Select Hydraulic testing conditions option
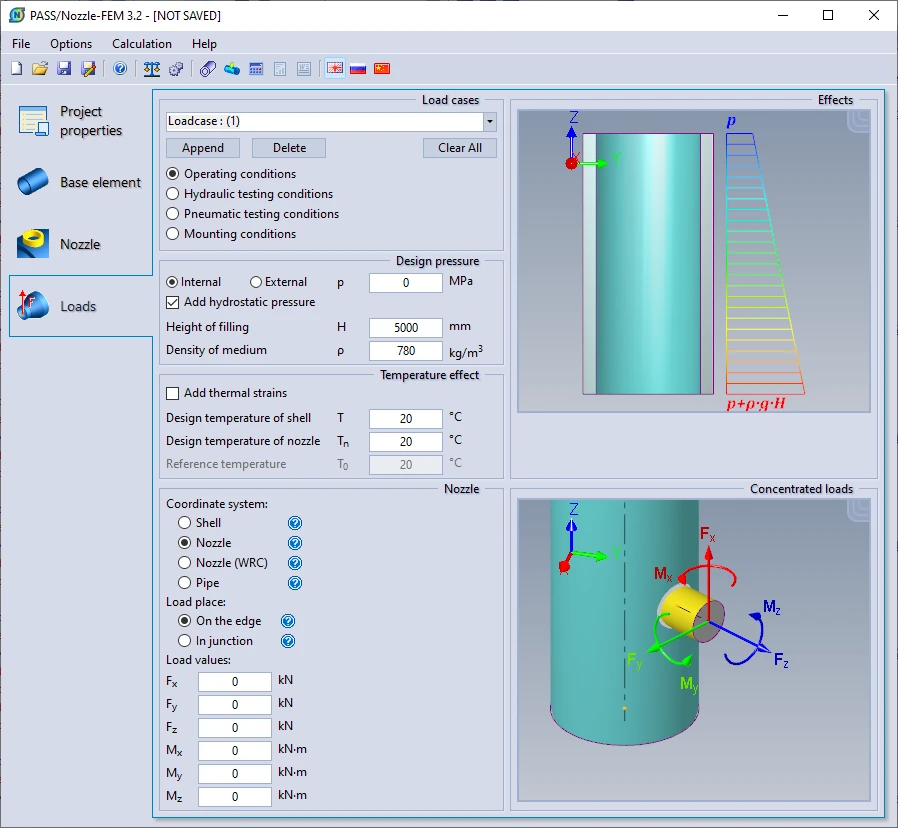898x828 pixels. click(x=173, y=194)
